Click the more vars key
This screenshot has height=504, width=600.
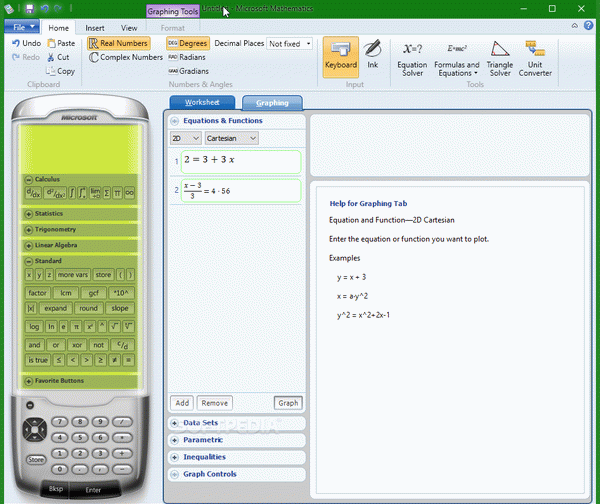pyautogui.click(x=73, y=275)
